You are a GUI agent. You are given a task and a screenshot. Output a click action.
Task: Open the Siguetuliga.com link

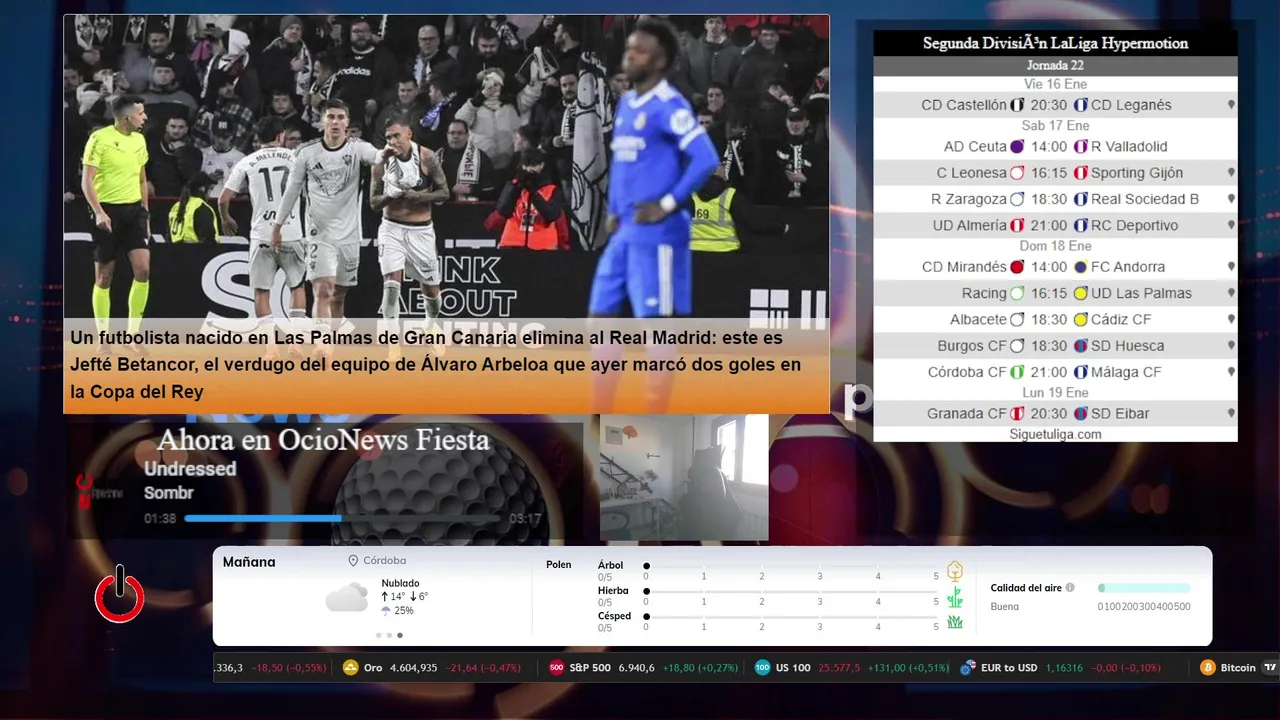(x=1055, y=434)
